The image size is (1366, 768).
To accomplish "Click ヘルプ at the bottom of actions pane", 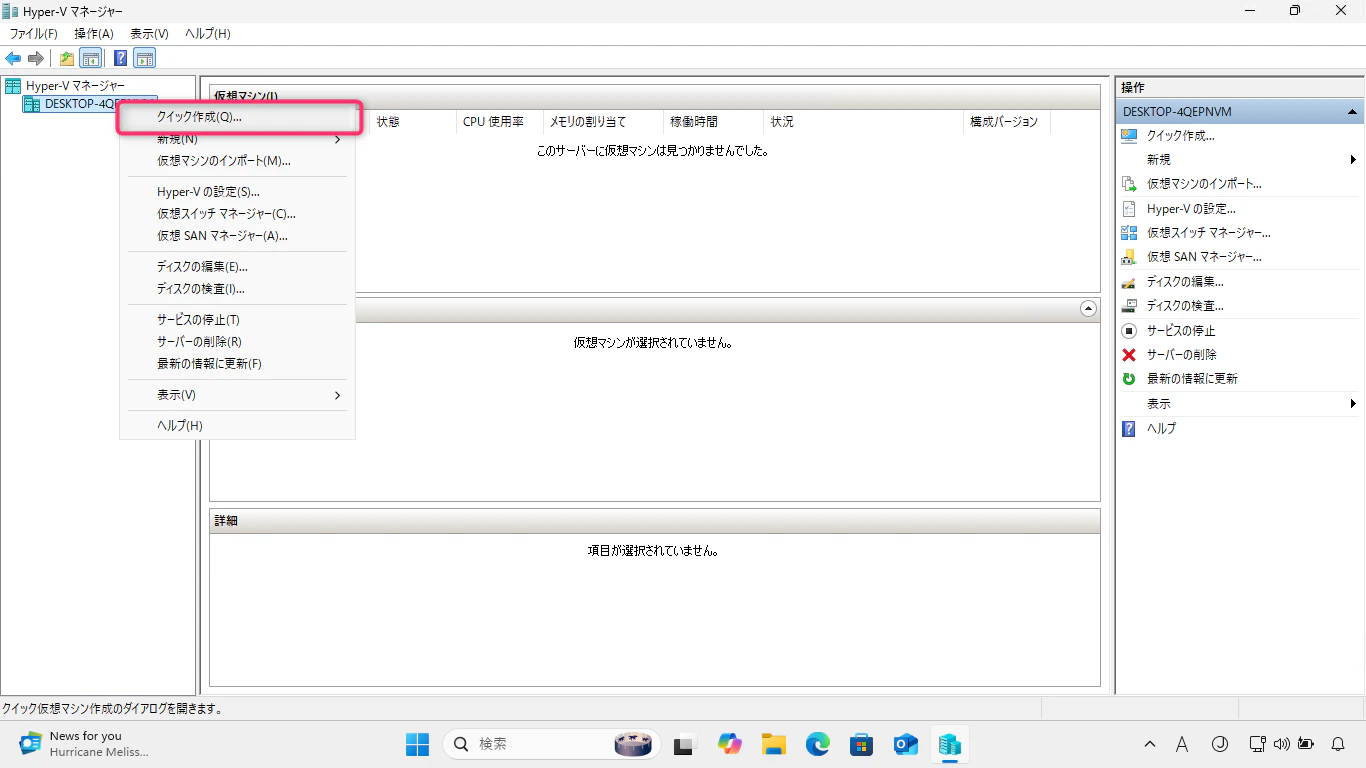I will tap(1161, 428).
